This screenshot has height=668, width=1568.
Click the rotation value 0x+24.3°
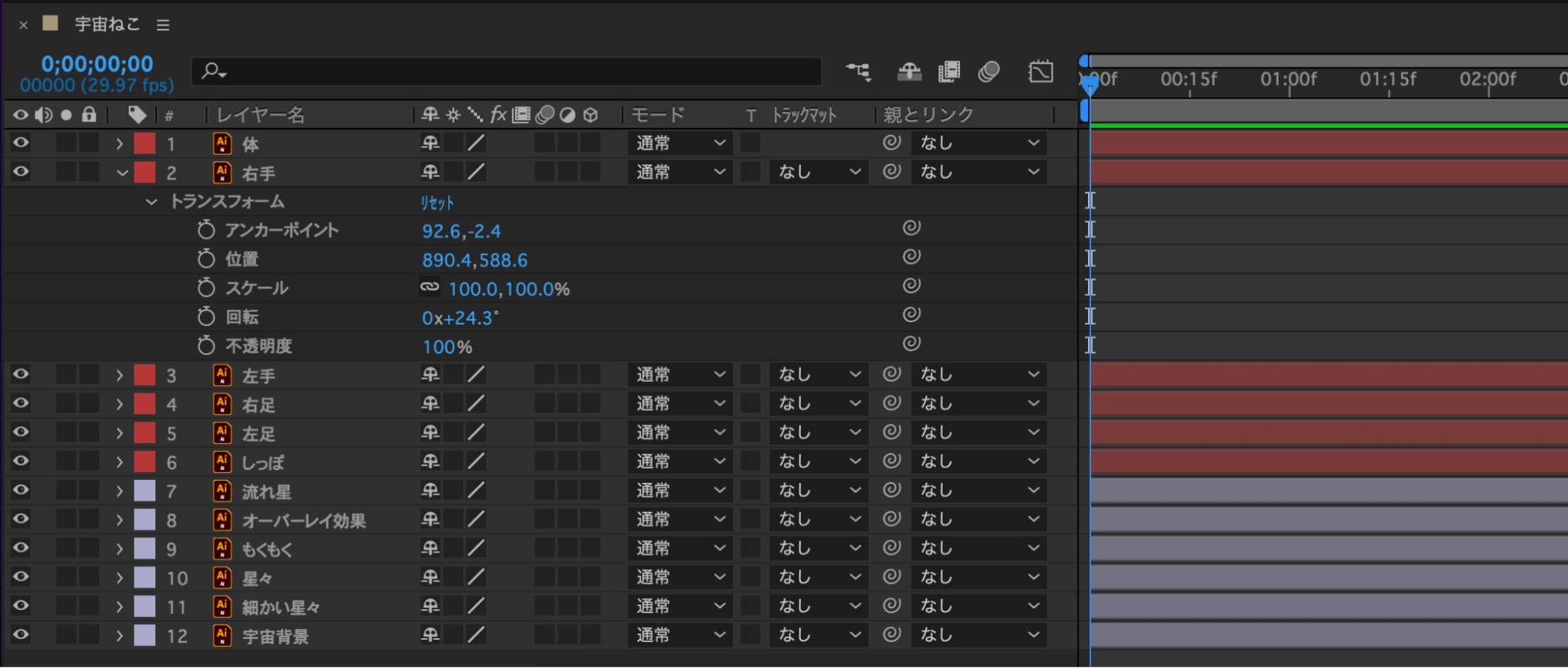460,318
